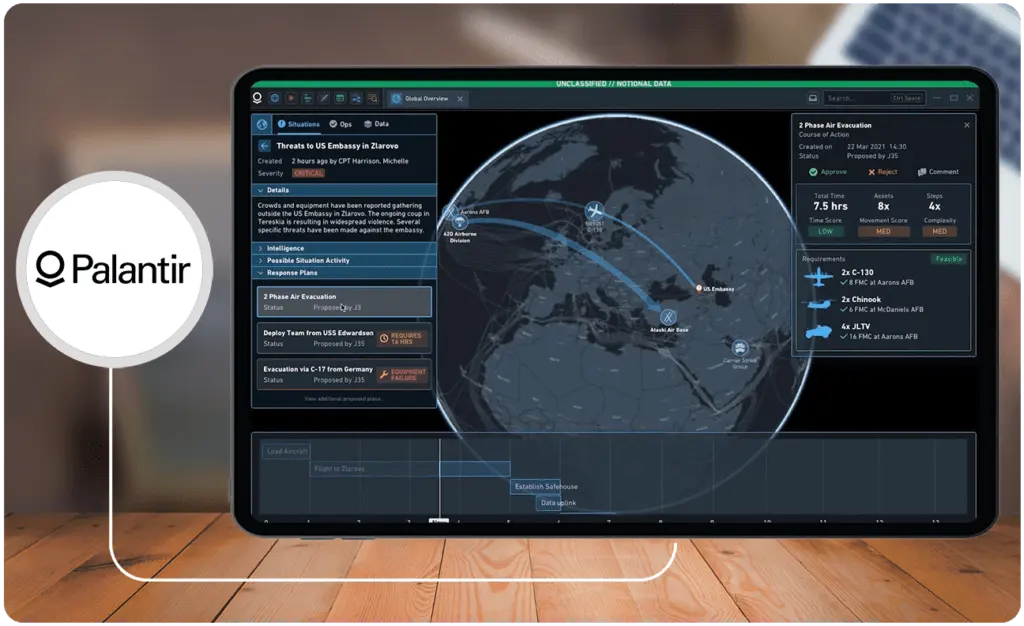The width and height of the screenshot is (1024, 626).
Task: Click the globe button beside the Situations tab
Action: pyautogui.click(x=262, y=124)
